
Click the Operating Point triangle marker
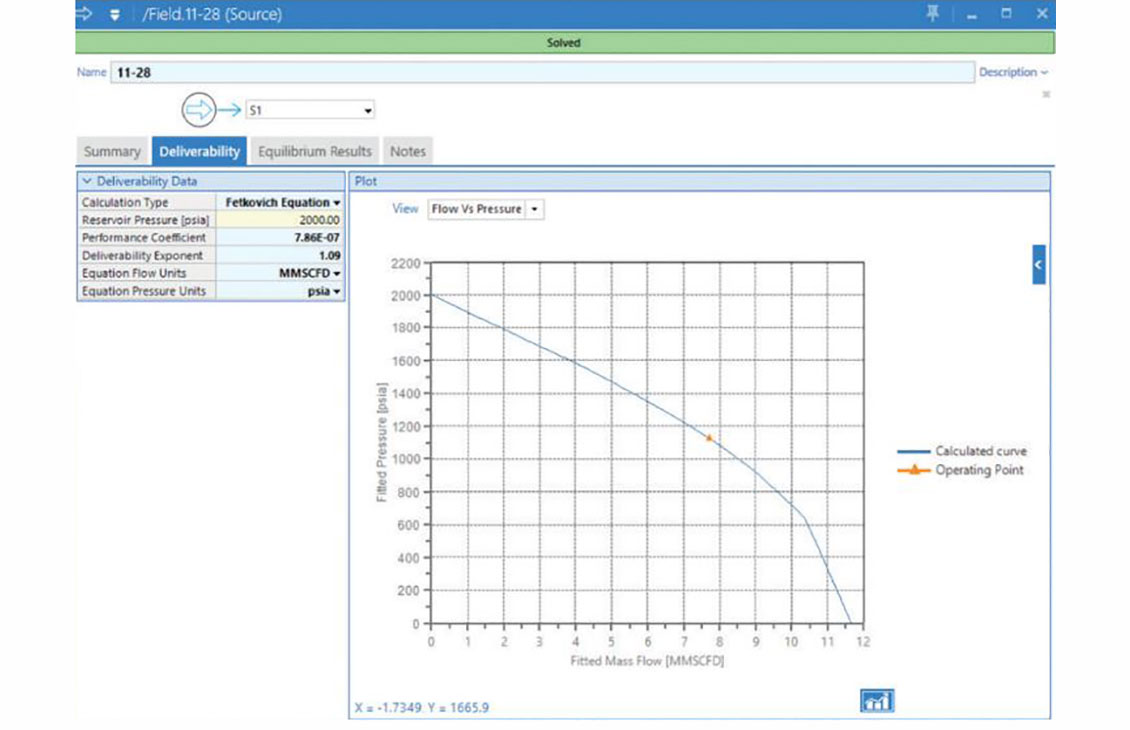[x=709, y=437]
